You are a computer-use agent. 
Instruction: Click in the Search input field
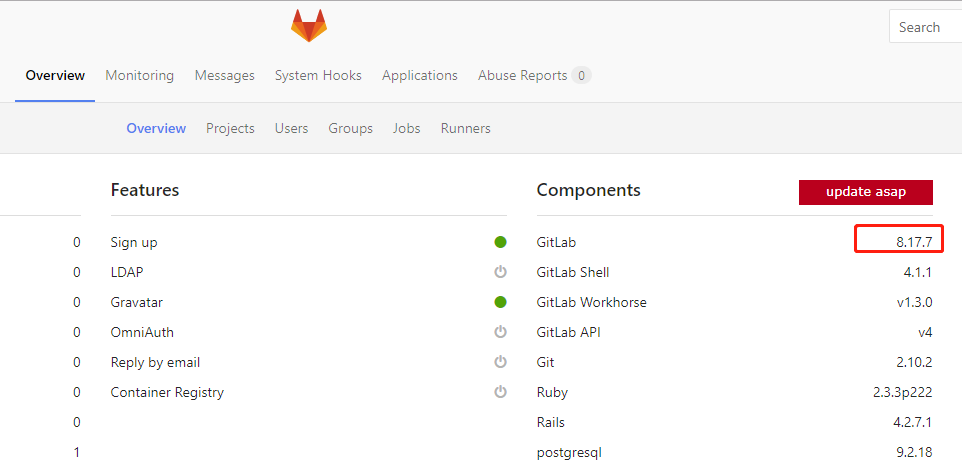tap(926, 27)
